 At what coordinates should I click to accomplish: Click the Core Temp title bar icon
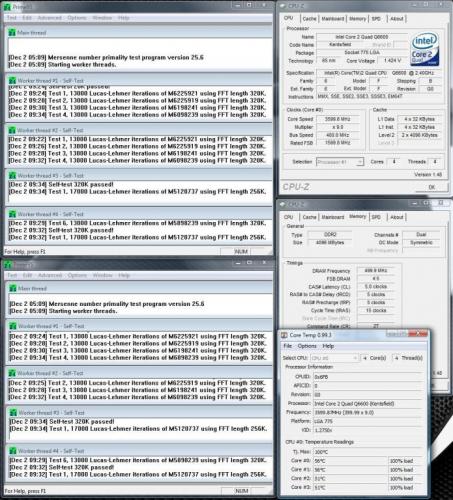click(x=284, y=335)
